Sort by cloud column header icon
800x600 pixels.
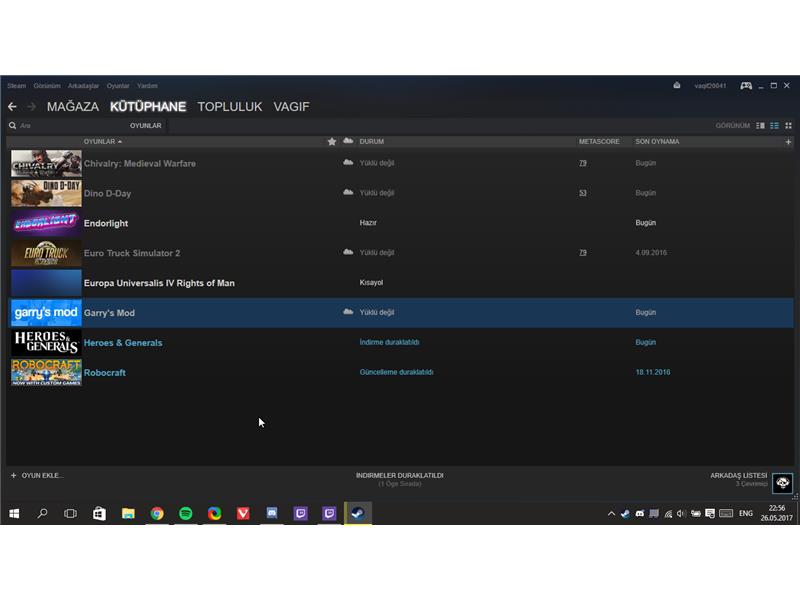point(348,141)
